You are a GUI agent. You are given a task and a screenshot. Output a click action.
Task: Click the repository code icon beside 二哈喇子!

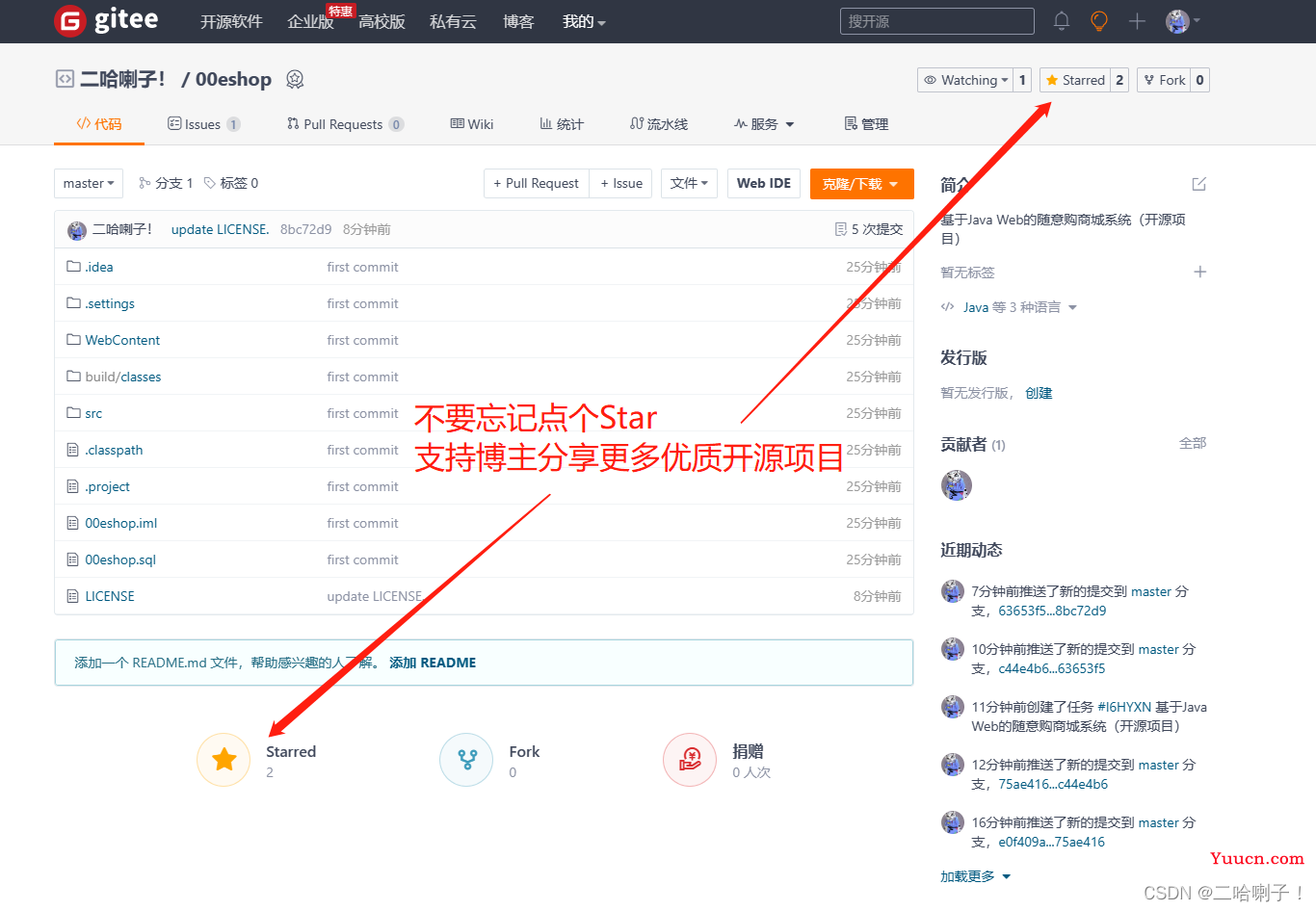click(65, 79)
